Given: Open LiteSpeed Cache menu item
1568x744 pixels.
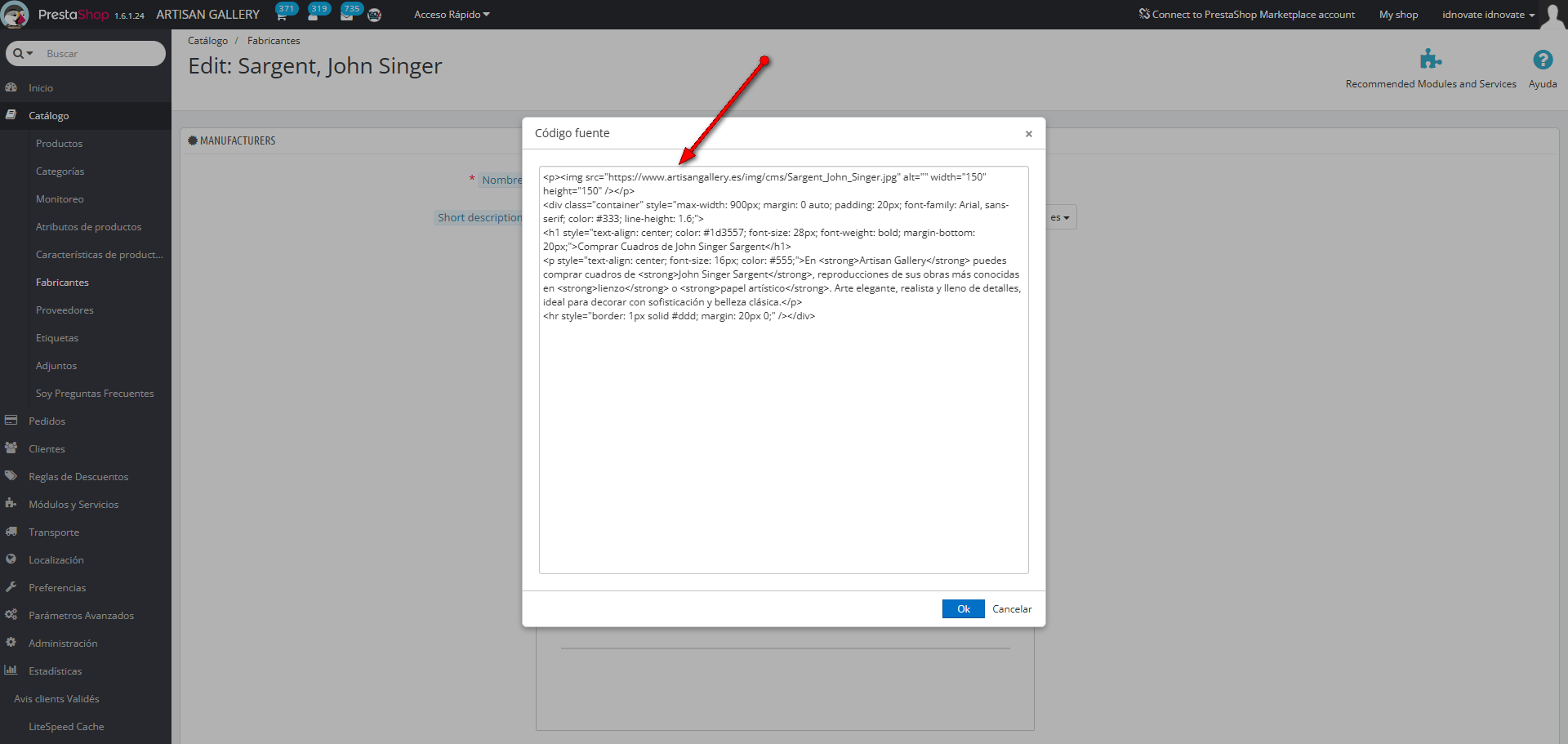Looking at the screenshot, I should click(66, 726).
